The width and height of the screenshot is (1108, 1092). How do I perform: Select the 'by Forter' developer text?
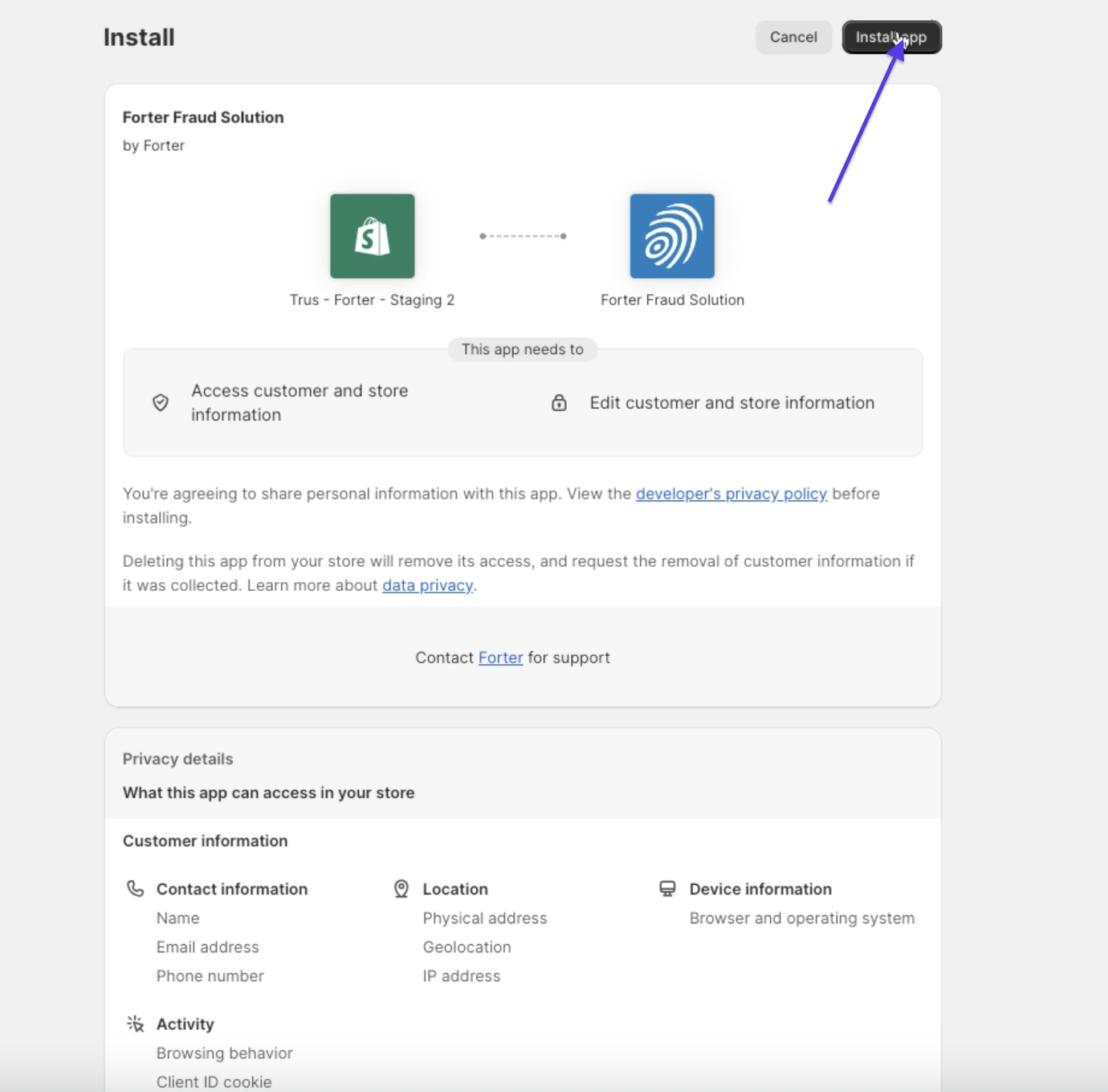coord(153,145)
